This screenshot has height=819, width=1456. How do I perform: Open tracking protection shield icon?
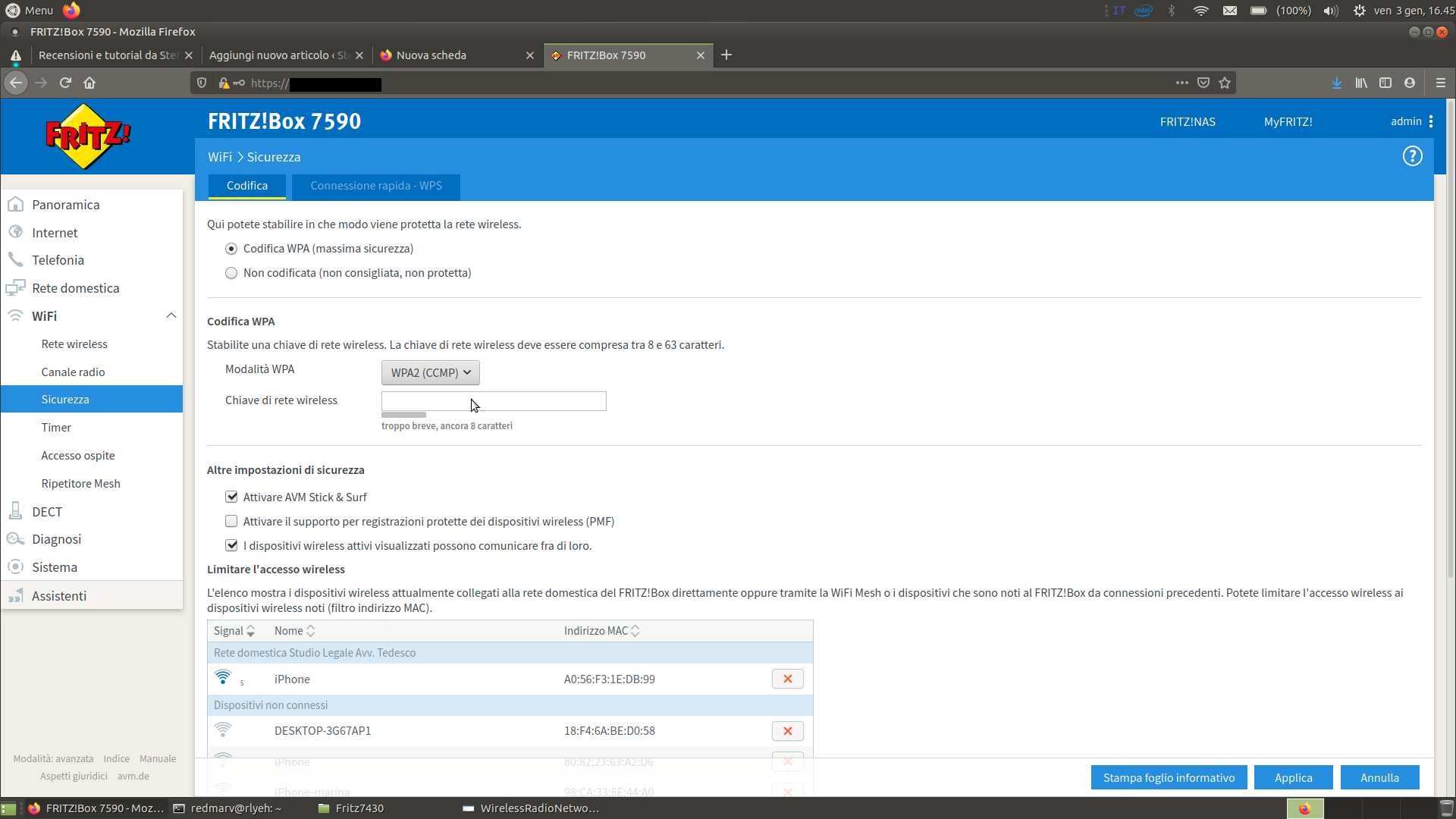(x=202, y=83)
